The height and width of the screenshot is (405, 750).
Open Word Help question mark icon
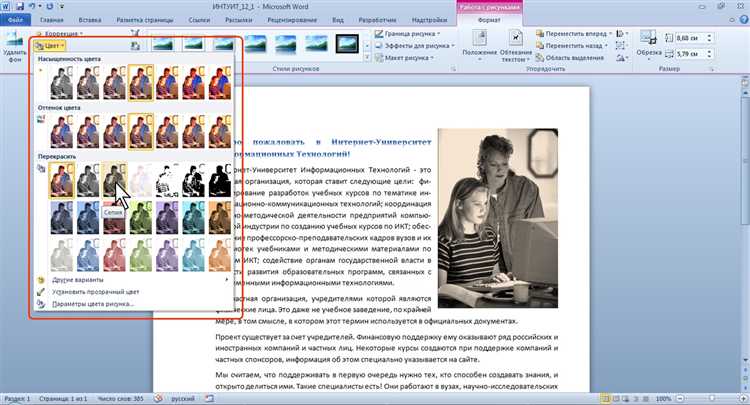pyautogui.click(x=744, y=20)
